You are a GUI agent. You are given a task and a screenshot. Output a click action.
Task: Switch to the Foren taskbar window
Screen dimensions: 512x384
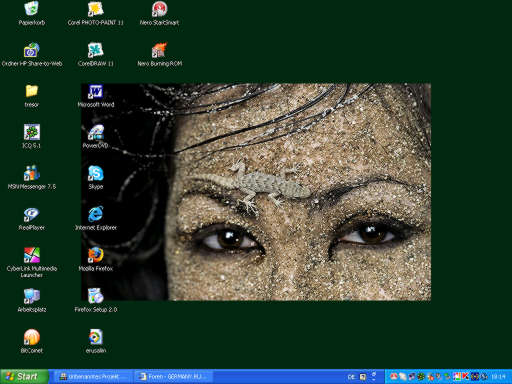coord(173,377)
